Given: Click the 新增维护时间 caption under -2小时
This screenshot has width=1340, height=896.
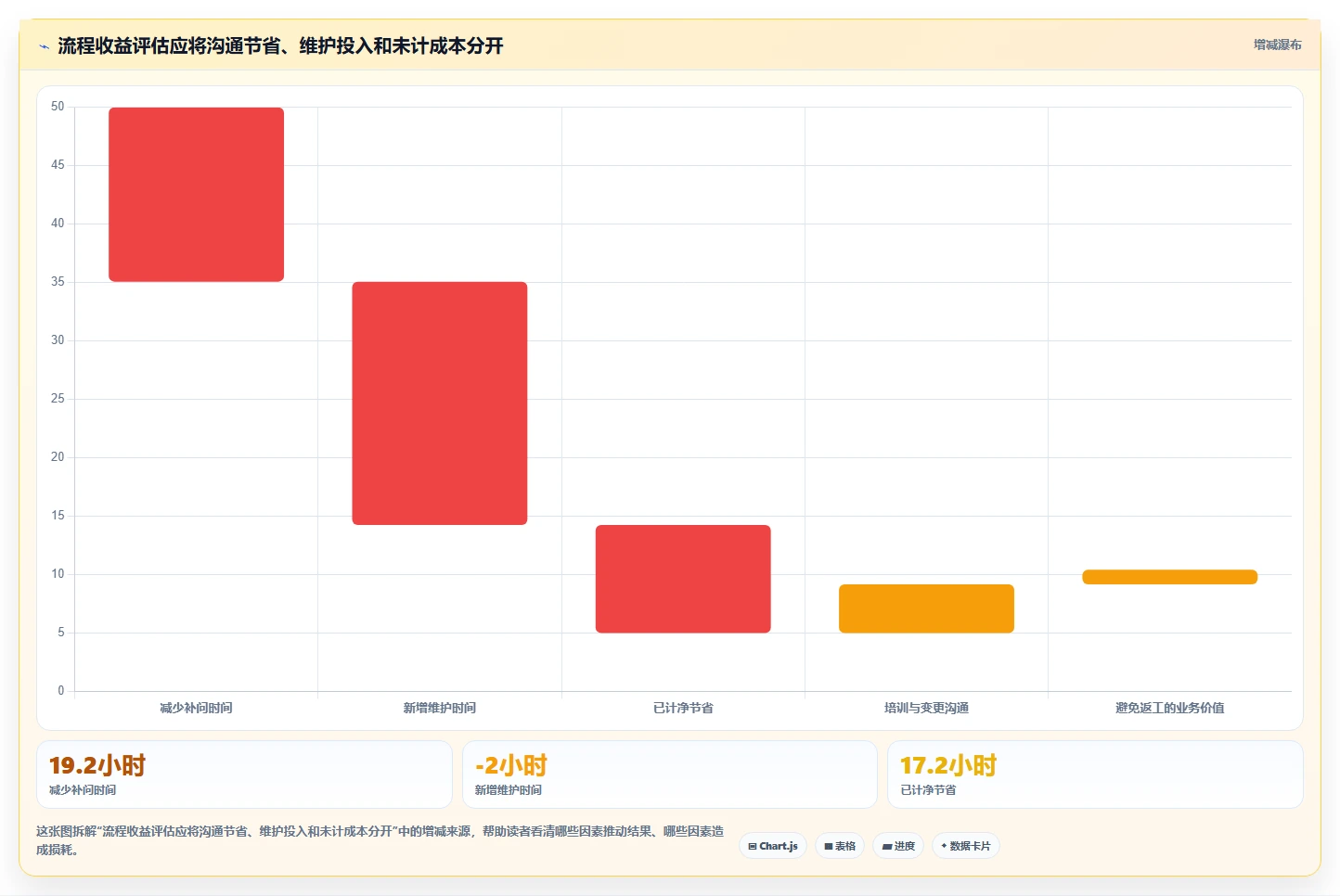Looking at the screenshot, I should coord(509,790).
